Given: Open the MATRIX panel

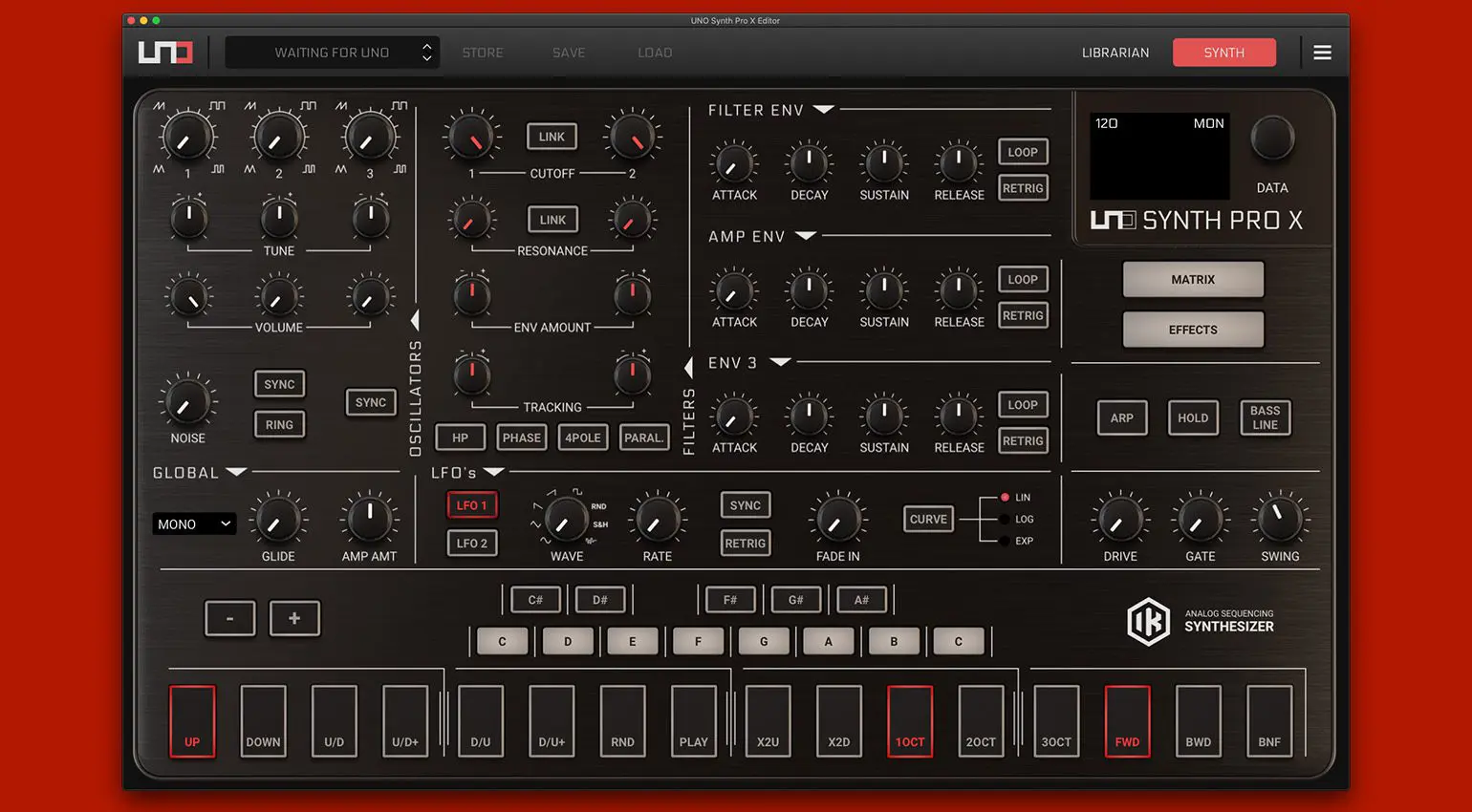Looking at the screenshot, I should pyautogui.click(x=1193, y=279).
